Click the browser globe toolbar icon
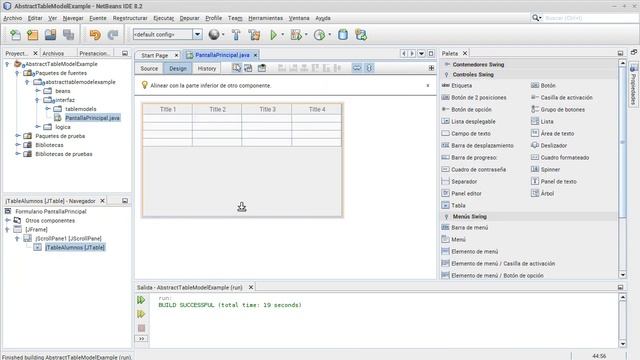This screenshot has height=360, width=640. pyautogui.click(x=213, y=35)
